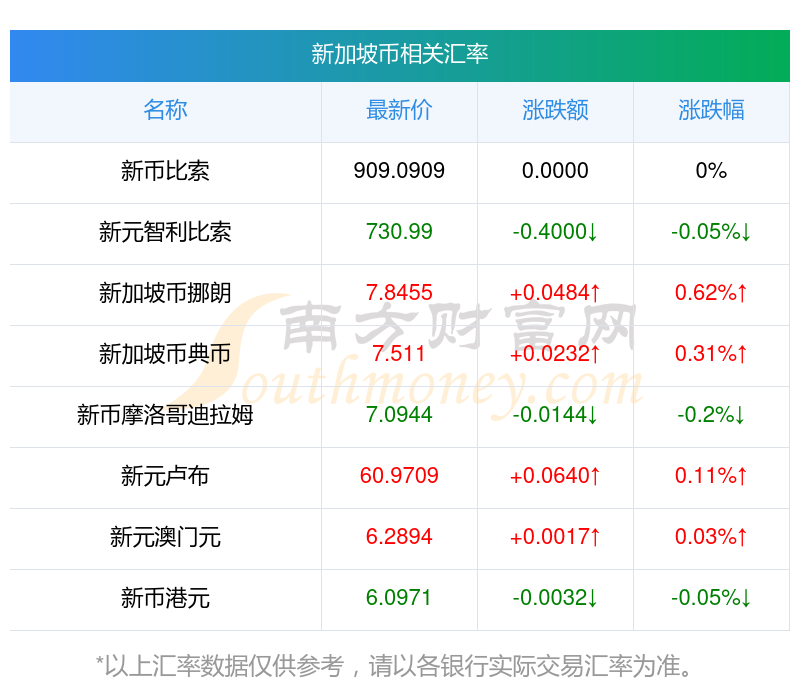
Task: Click the change value -0.0032↓
Action: pyautogui.click(x=555, y=597)
